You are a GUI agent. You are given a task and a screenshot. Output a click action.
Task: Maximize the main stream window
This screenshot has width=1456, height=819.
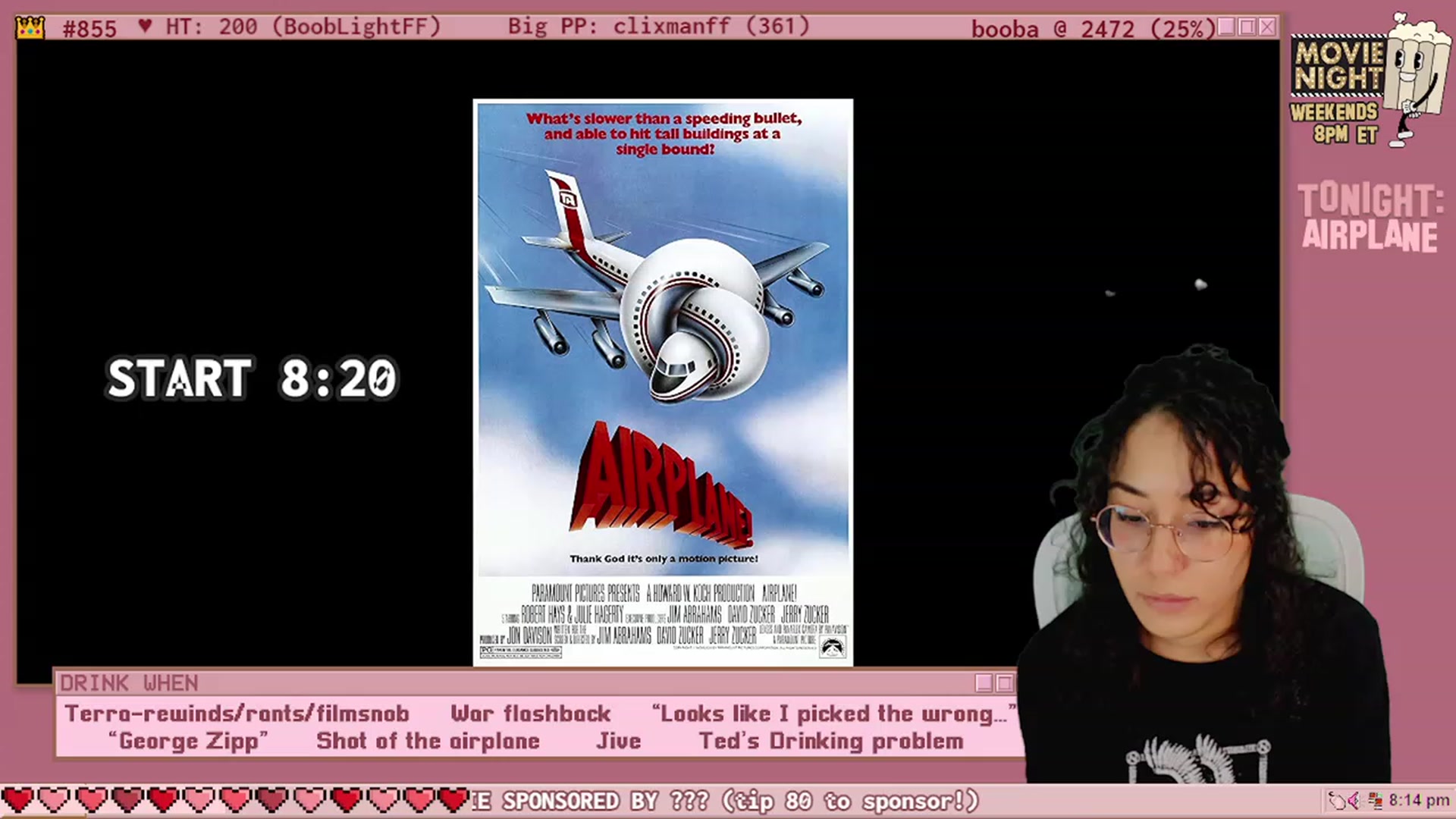click(1246, 27)
